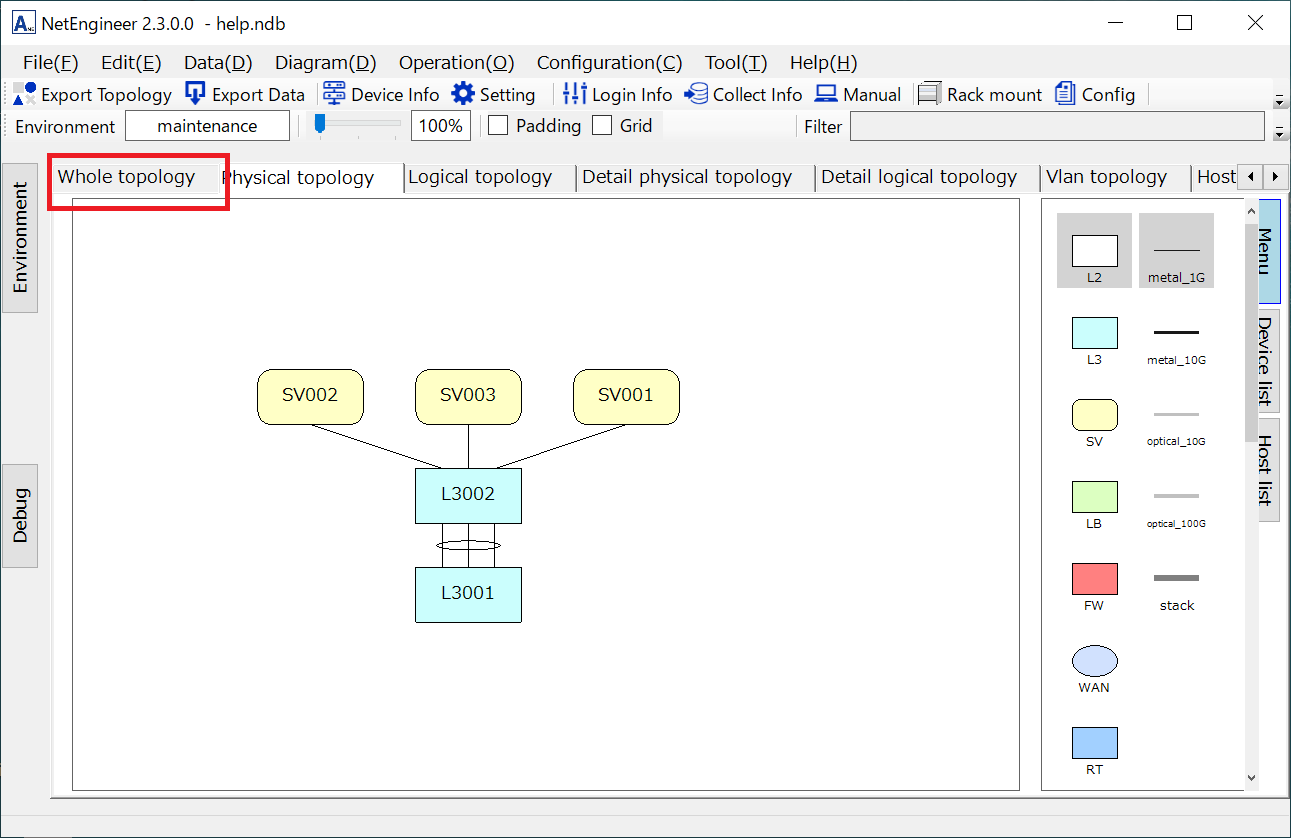Enable the Padding checkbox
Image resolution: width=1291 pixels, height=838 pixels.
click(498, 126)
